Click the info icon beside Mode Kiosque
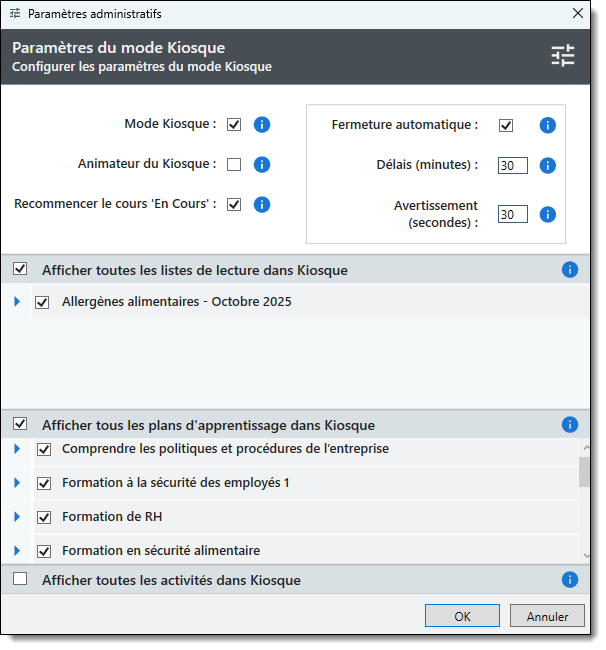Image resolution: width=606 pixels, height=650 pixels. pyautogui.click(x=262, y=125)
